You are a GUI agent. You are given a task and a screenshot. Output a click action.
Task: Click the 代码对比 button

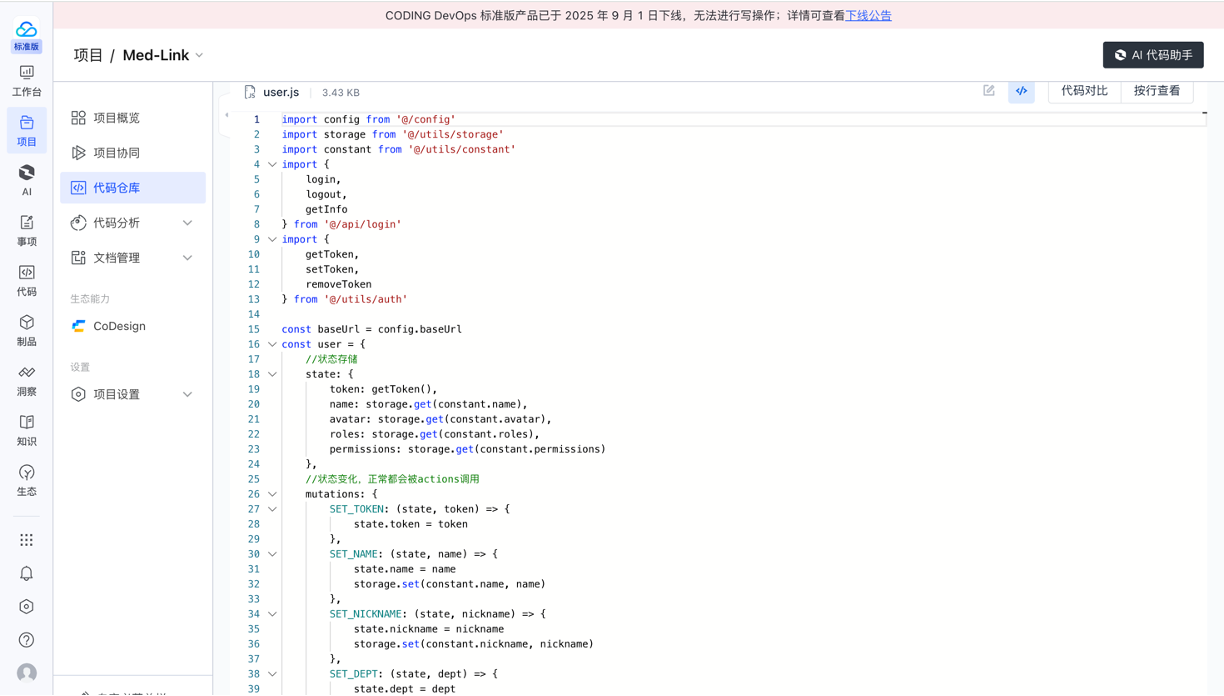point(1084,91)
